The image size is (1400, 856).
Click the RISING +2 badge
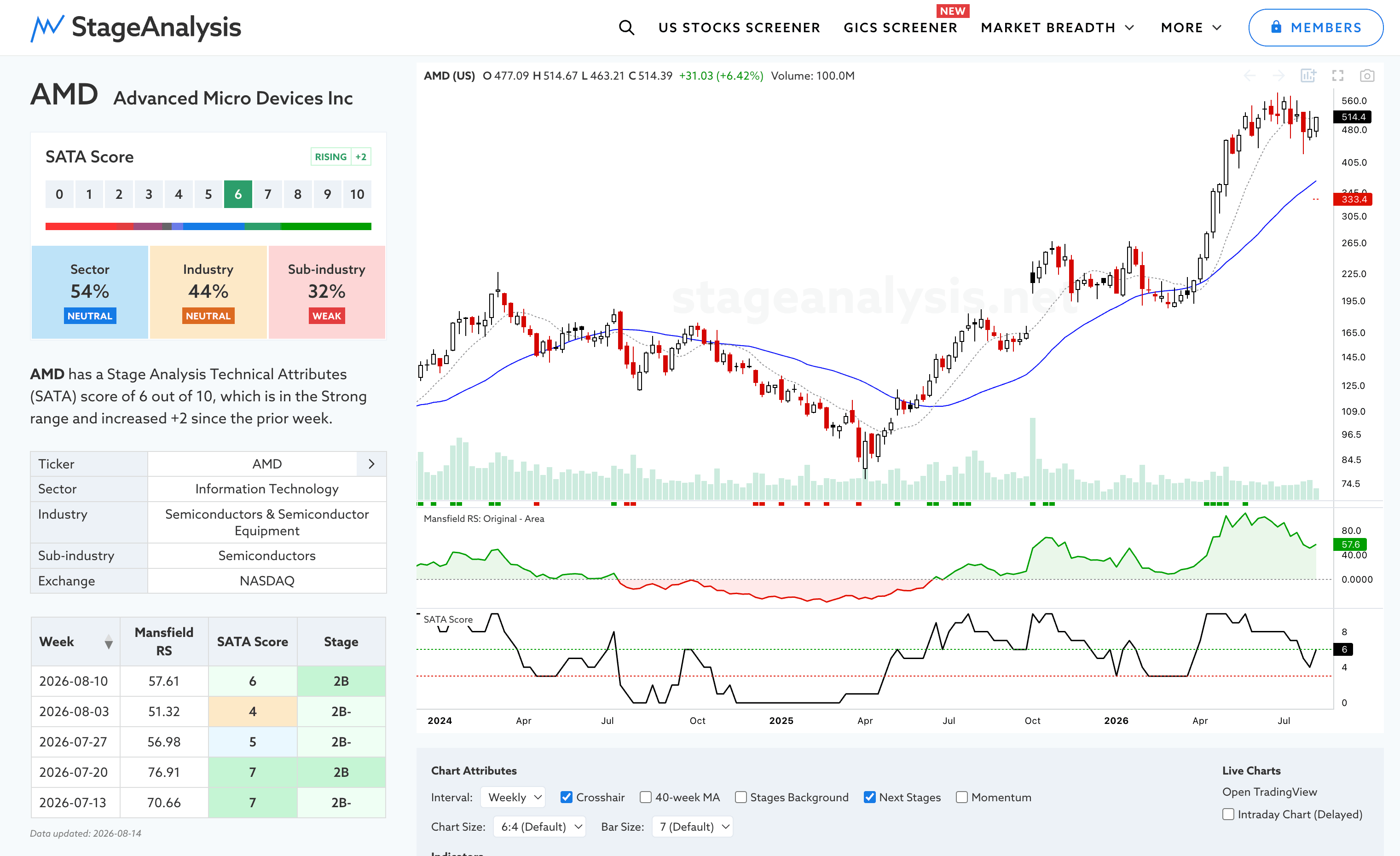pyautogui.click(x=341, y=157)
